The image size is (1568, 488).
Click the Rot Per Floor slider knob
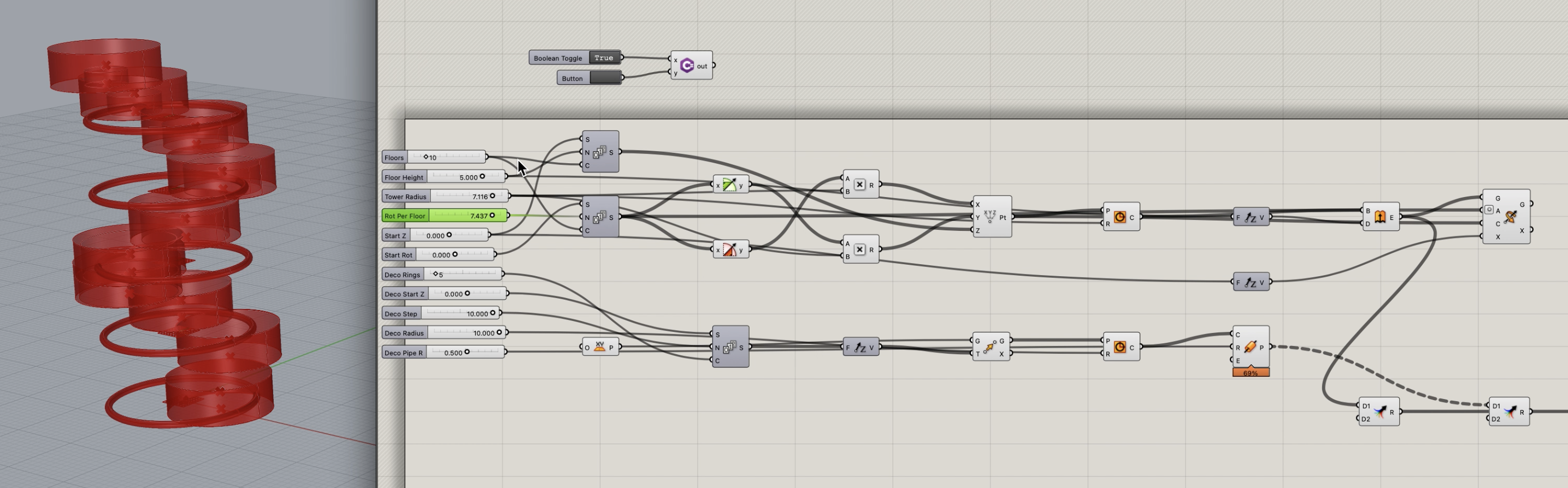[x=492, y=216]
